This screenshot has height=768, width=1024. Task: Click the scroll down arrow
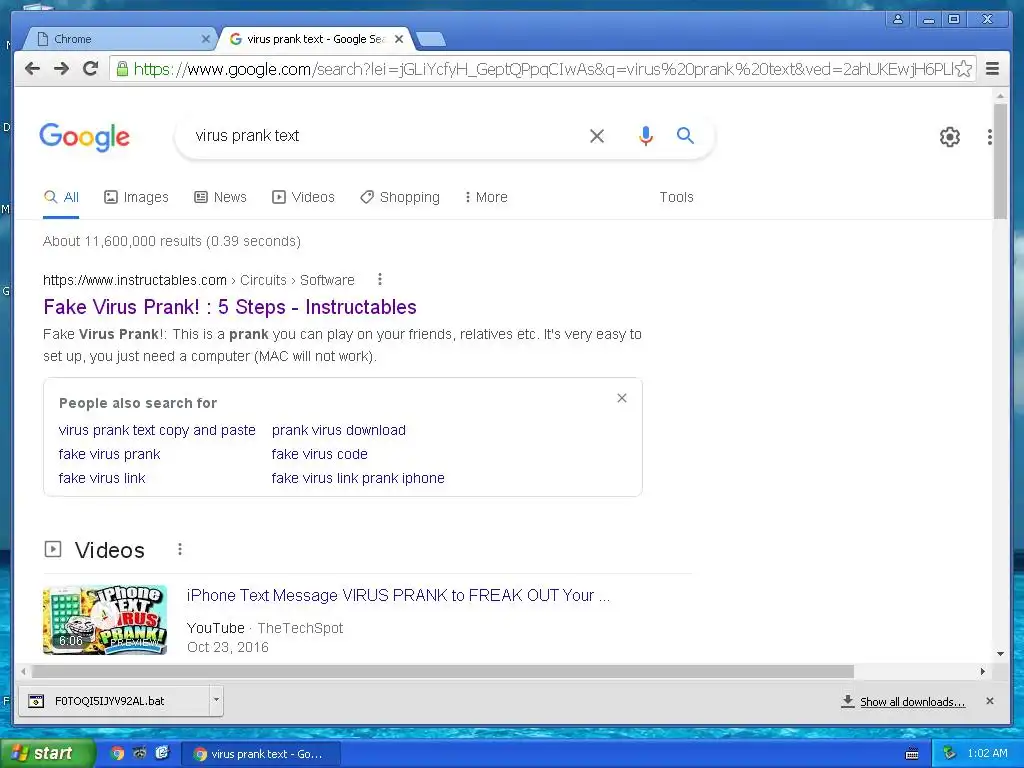point(1000,654)
